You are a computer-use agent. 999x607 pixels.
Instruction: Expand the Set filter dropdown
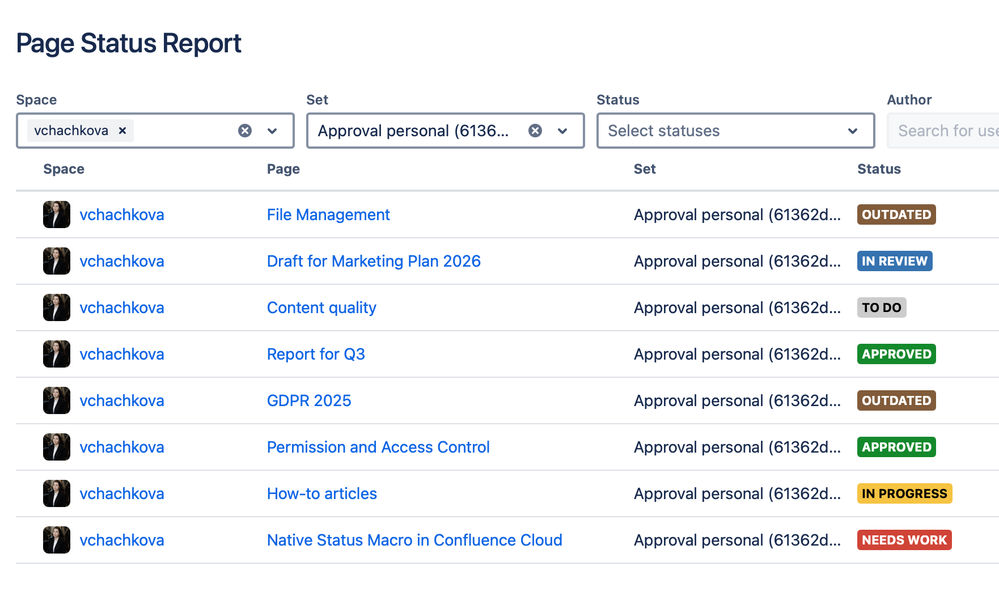tap(562, 131)
